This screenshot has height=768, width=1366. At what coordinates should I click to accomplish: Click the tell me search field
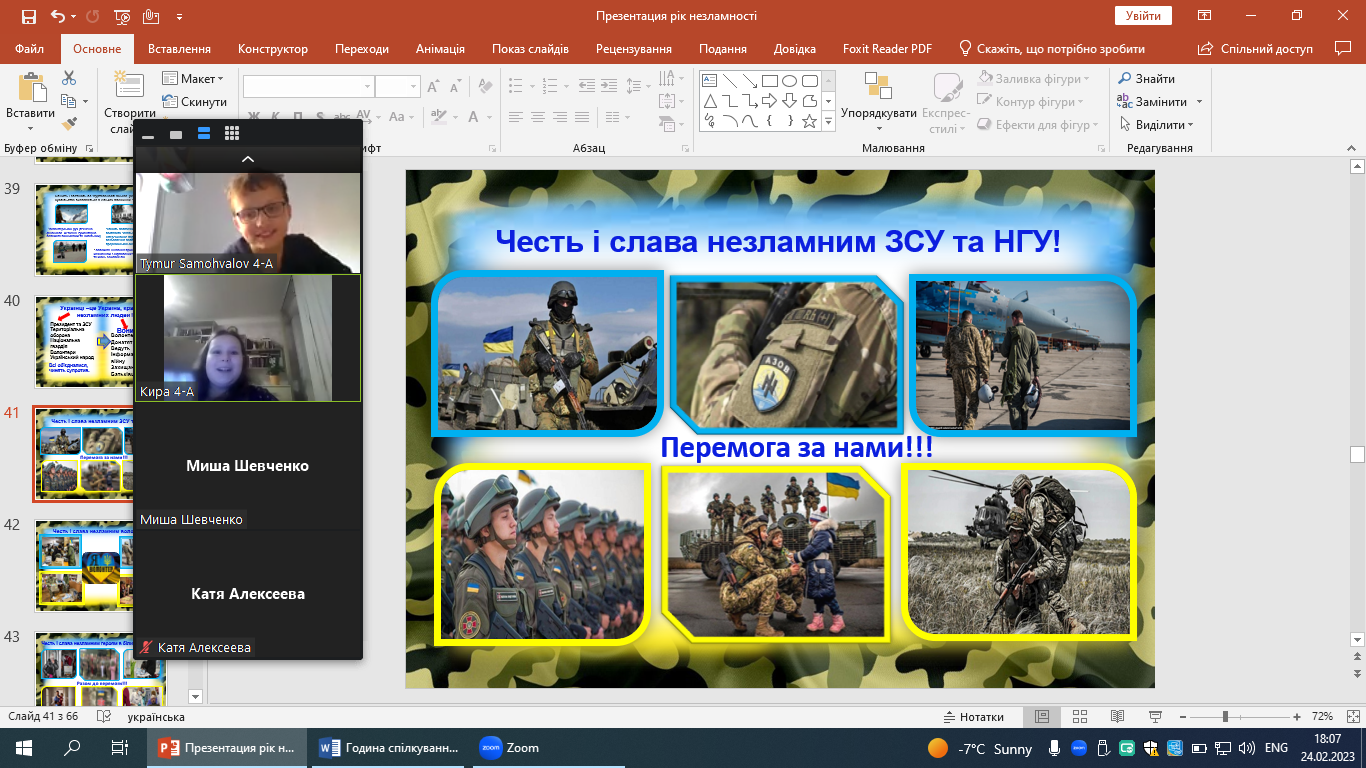point(1051,49)
